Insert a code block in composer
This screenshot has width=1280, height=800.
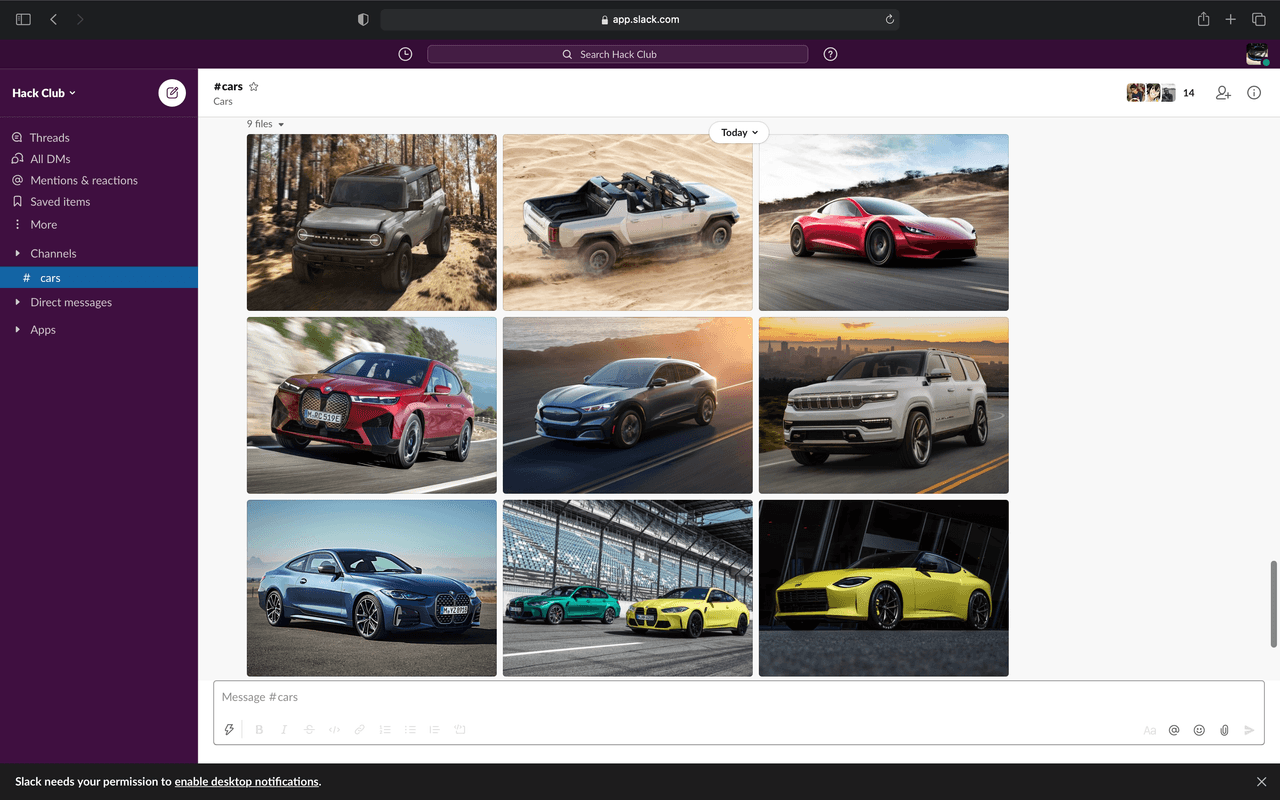460,730
